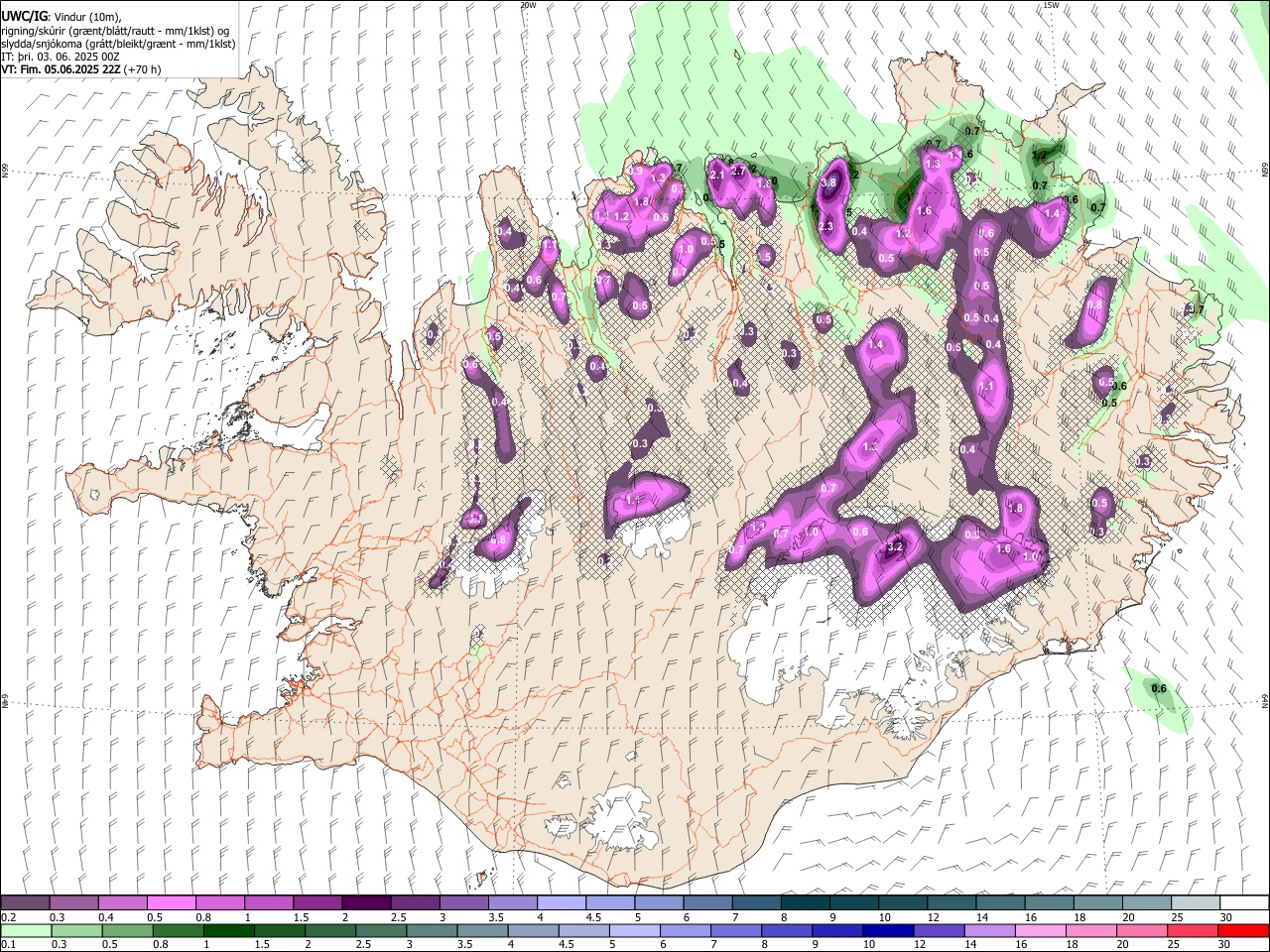Select the dark mauve 0.2 snow legend swatch
Viewport: 1270px width, 952px height.
pyautogui.click(x=25, y=903)
